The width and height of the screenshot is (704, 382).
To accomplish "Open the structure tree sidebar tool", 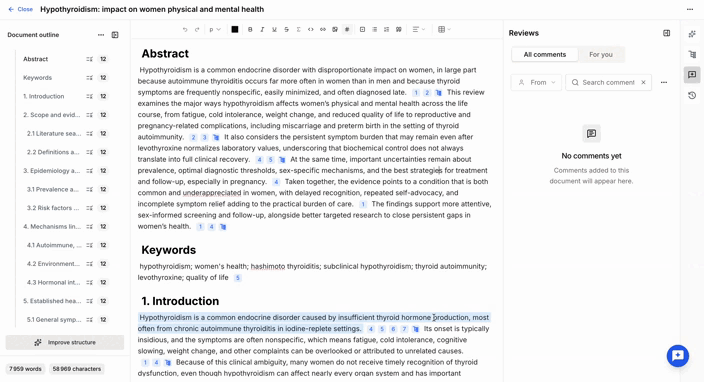I will 692,55.
